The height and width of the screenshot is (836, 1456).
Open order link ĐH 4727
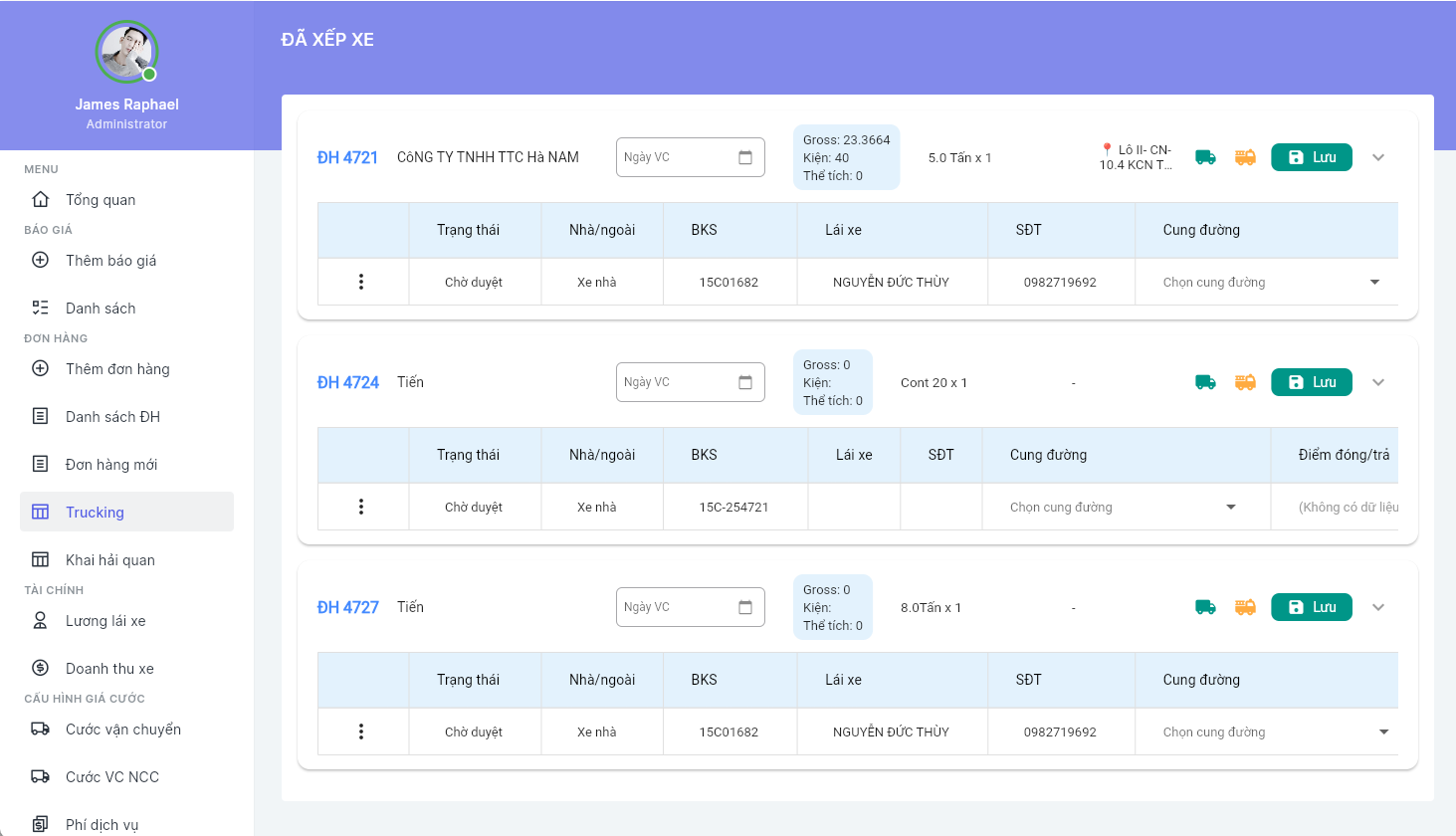(347, 607)
